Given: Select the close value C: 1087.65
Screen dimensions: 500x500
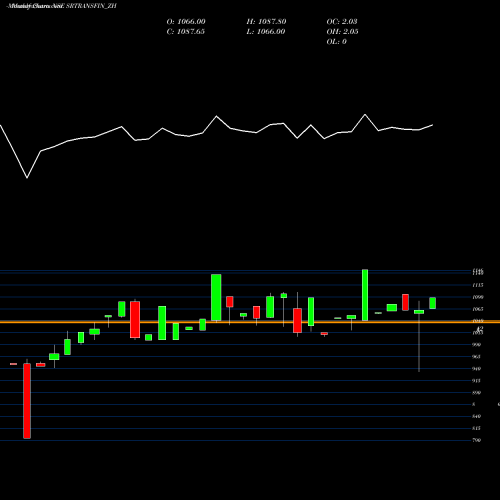Looking at the screenshot, I should [x=186, y=32].
